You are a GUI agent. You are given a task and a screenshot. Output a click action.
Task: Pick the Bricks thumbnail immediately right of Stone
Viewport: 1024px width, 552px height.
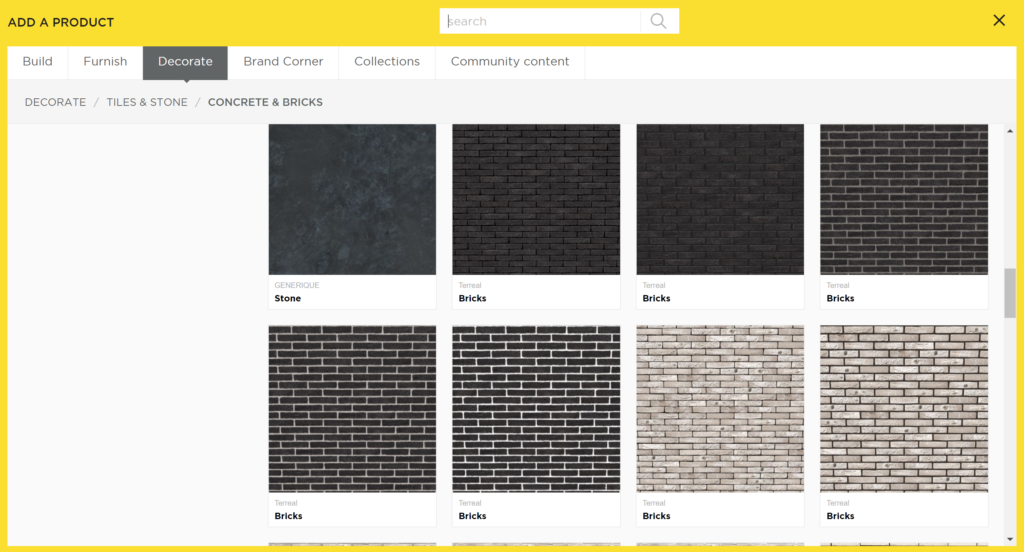536,199
